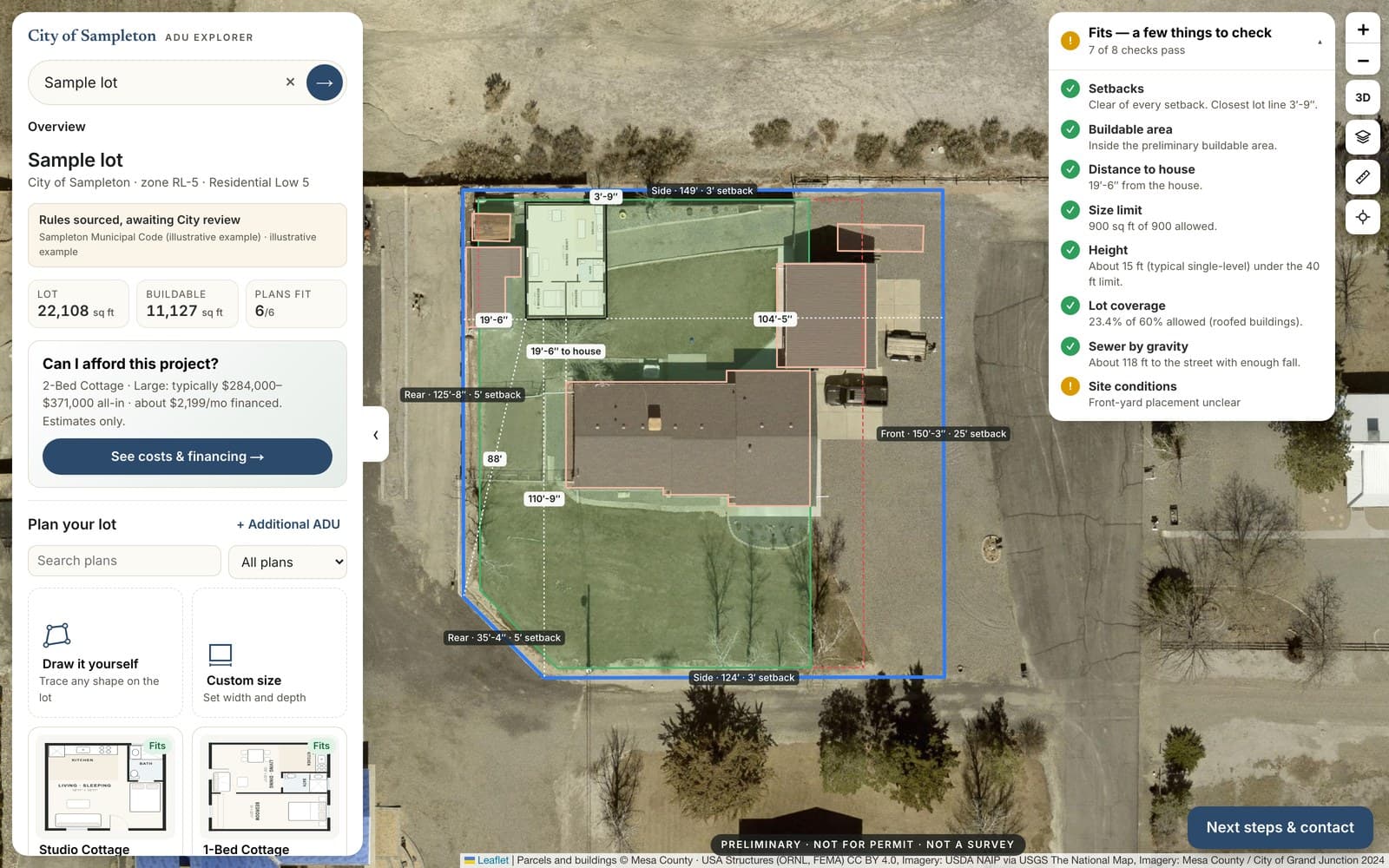Image resolution: width=1389 pixels, height=868 pixels.
Task: Click the Setbacks check row
Action: [x=1191, y=96]
